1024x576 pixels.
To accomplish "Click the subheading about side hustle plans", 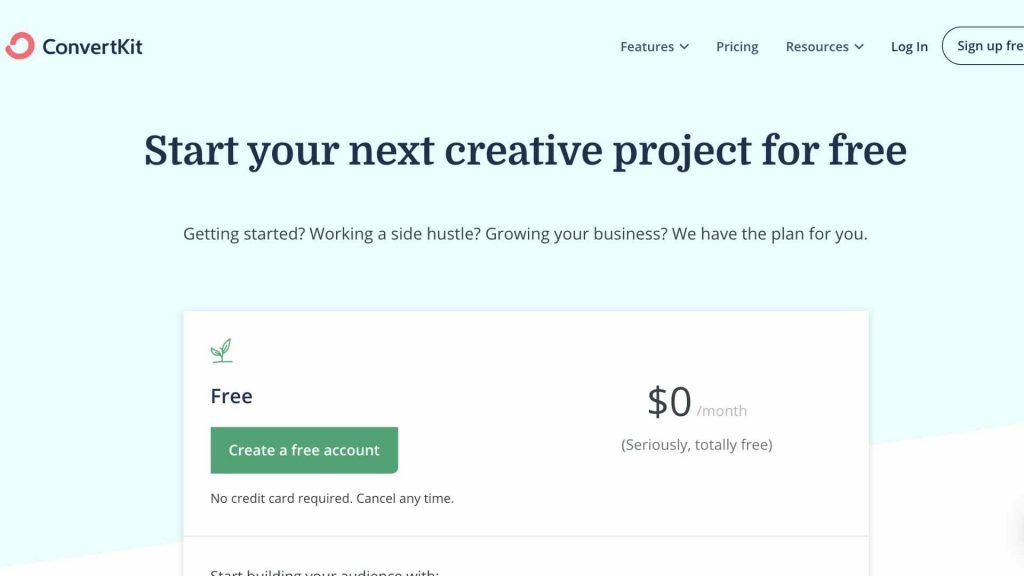I will 525,234.
